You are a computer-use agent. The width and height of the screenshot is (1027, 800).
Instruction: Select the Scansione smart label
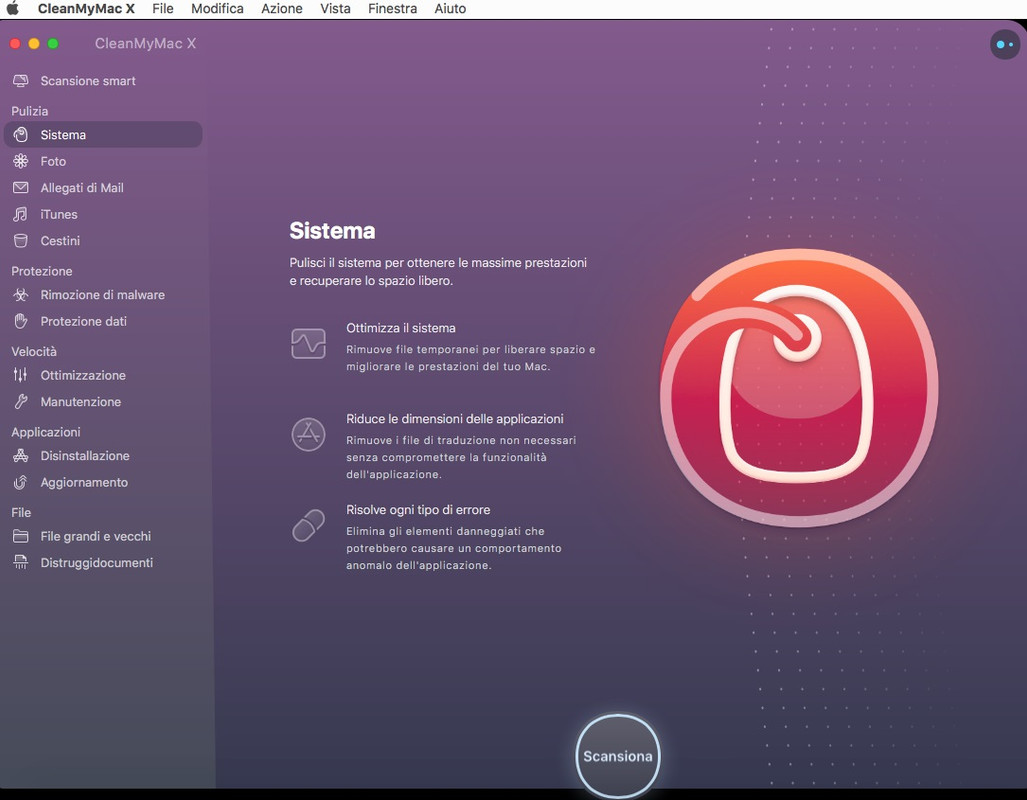tap(88, 81)
